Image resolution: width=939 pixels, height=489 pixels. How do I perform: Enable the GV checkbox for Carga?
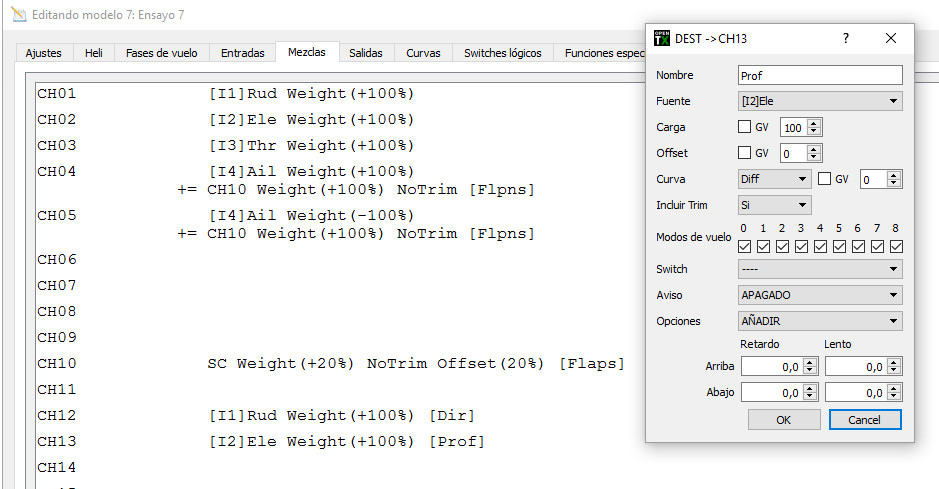point(744,128)
